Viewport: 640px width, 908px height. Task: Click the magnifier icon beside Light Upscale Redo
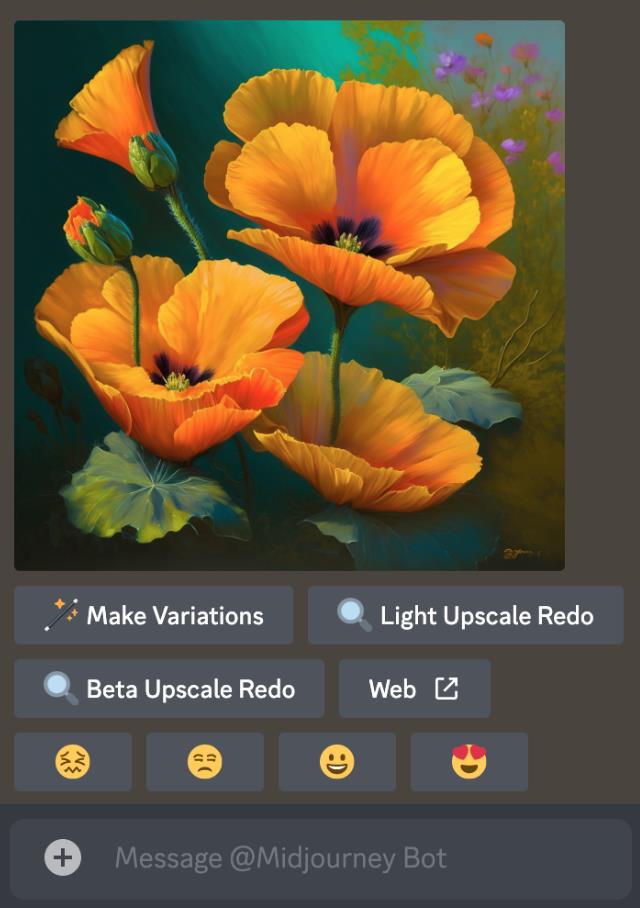click(354, 615)
